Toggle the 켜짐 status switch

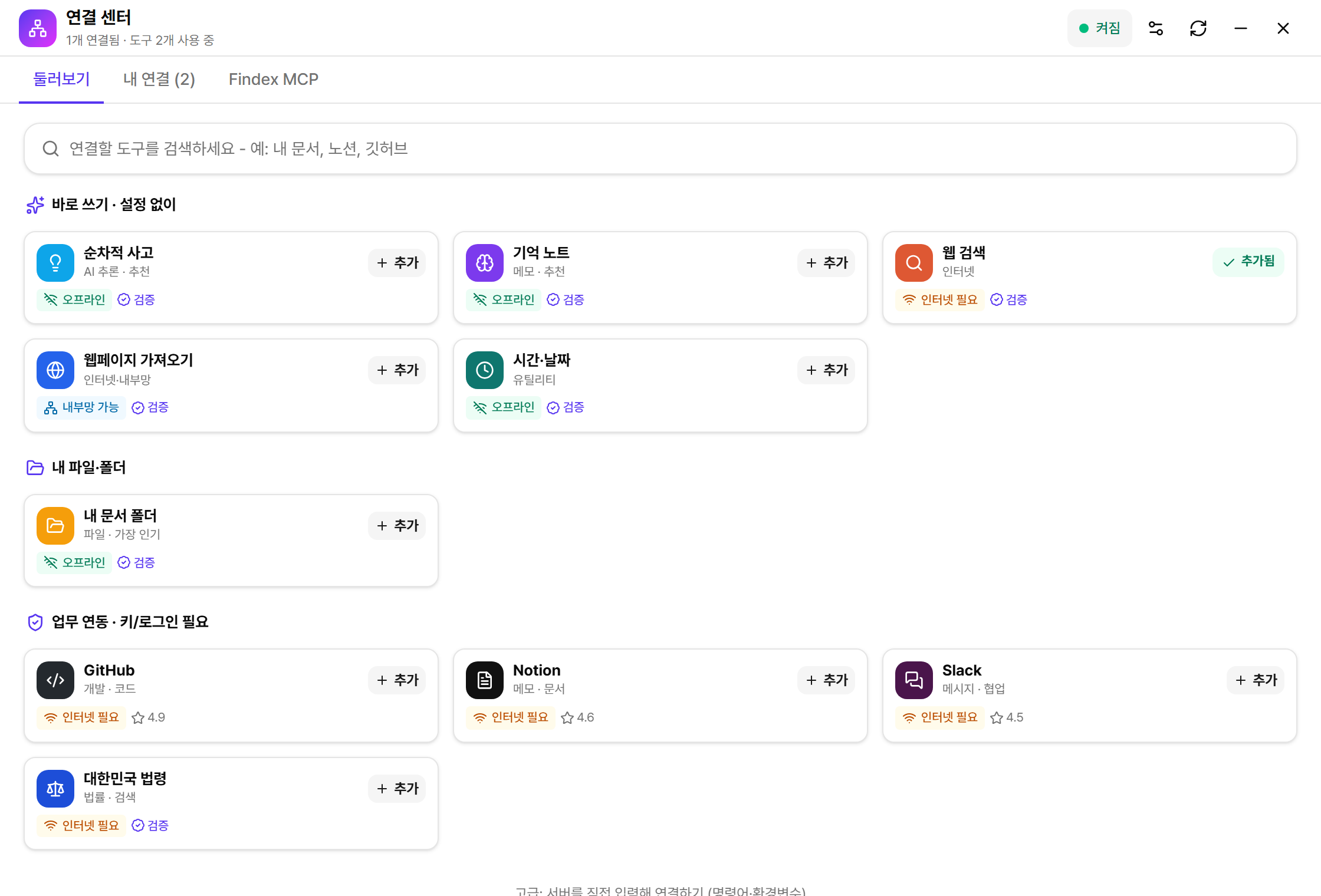(1099, 28)
